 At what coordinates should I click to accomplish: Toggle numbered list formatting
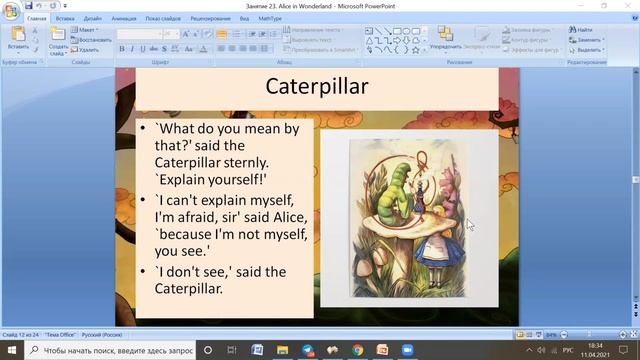pos(236,34)
